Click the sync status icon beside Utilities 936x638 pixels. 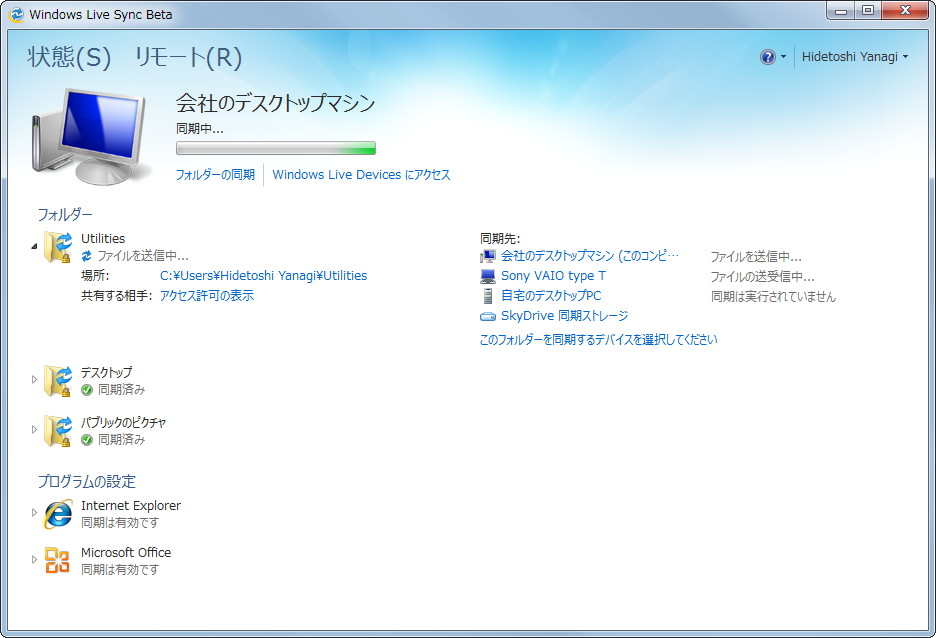click(x=88, y=255)
